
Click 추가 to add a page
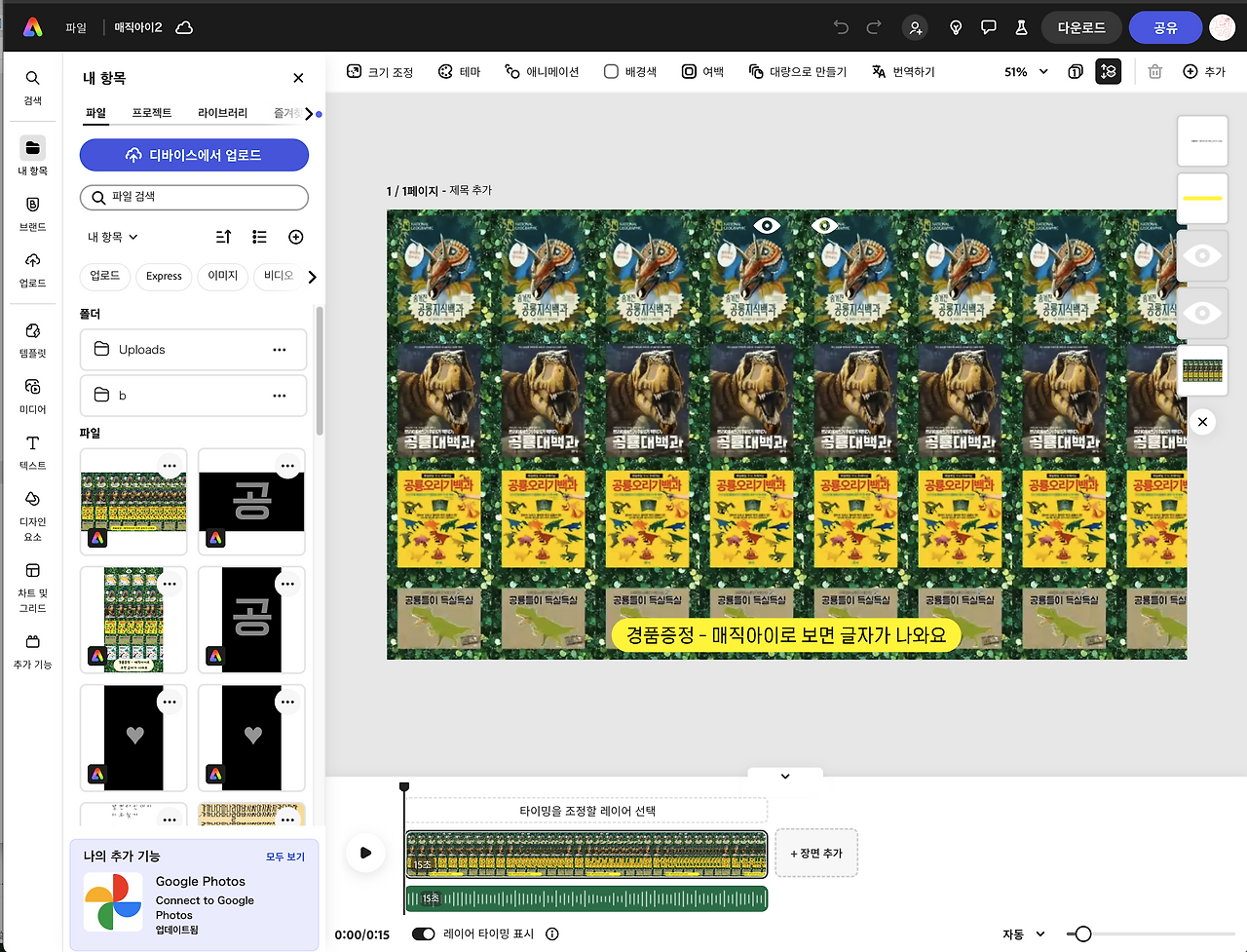(1204, 71)
